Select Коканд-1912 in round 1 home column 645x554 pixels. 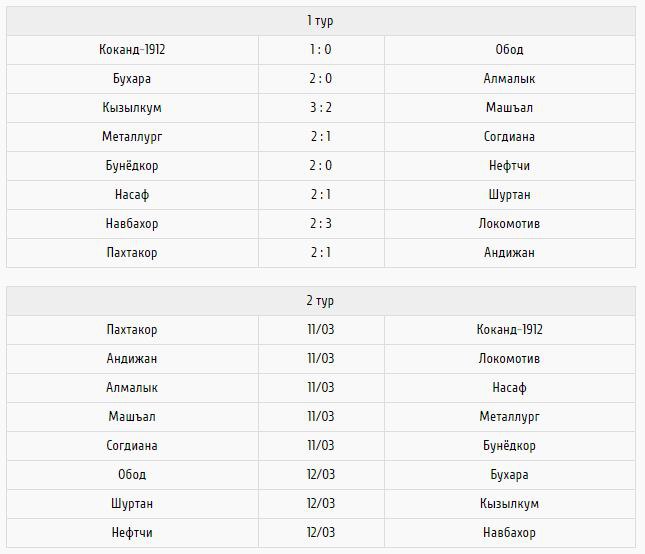(x=132, y=50)
